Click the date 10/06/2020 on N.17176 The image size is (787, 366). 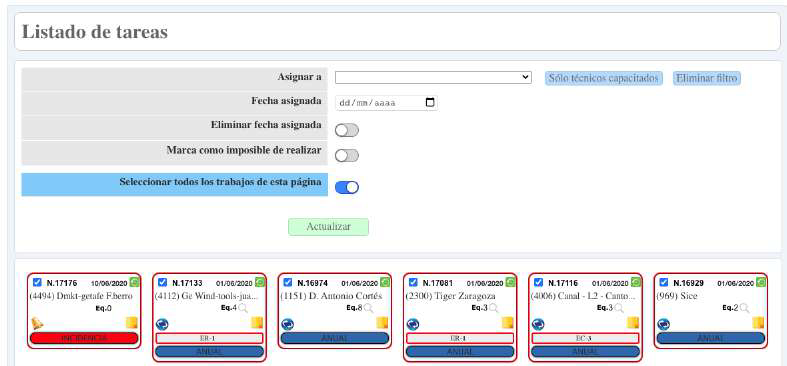point(109,283)
